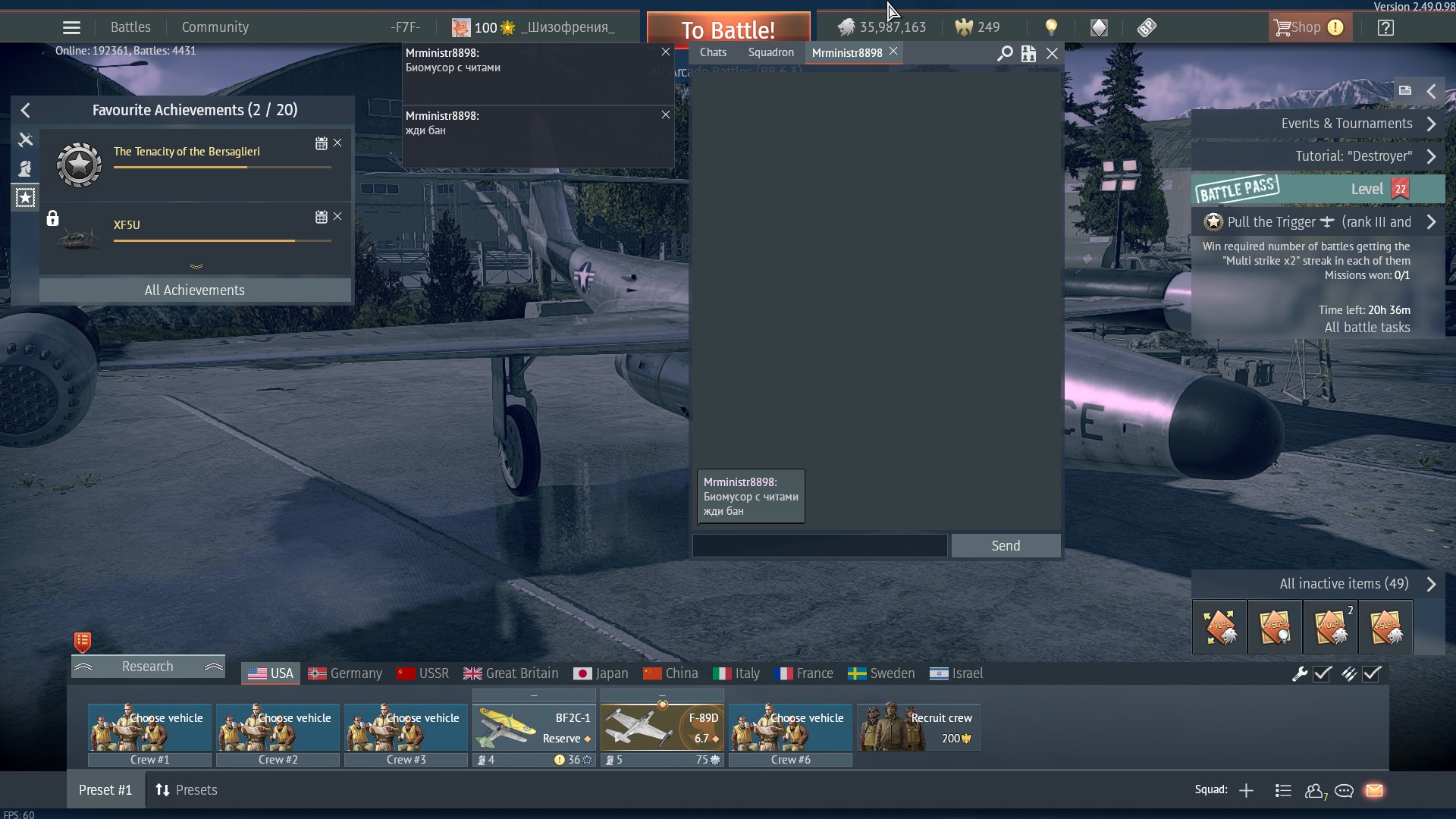Click the chat speech bubble icon
Image resolution: width=1456 pixels, height=819 pixels.
pyautogui.click(x=1345, y=791)
